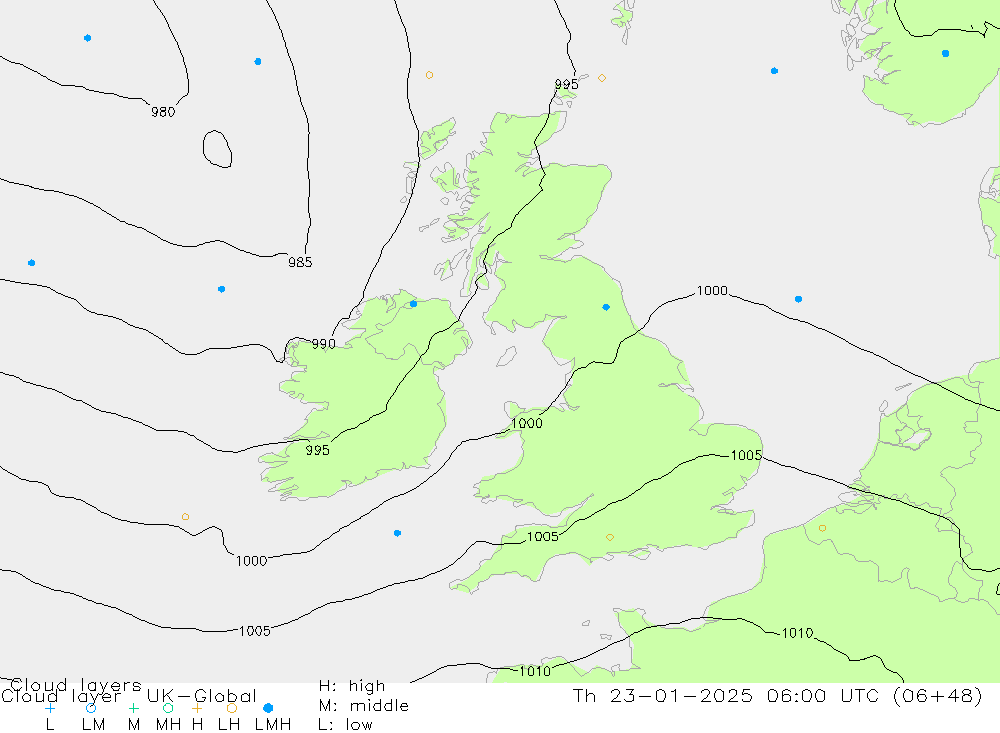Click the 1000 label over the North Sea

tap(712, 291)
